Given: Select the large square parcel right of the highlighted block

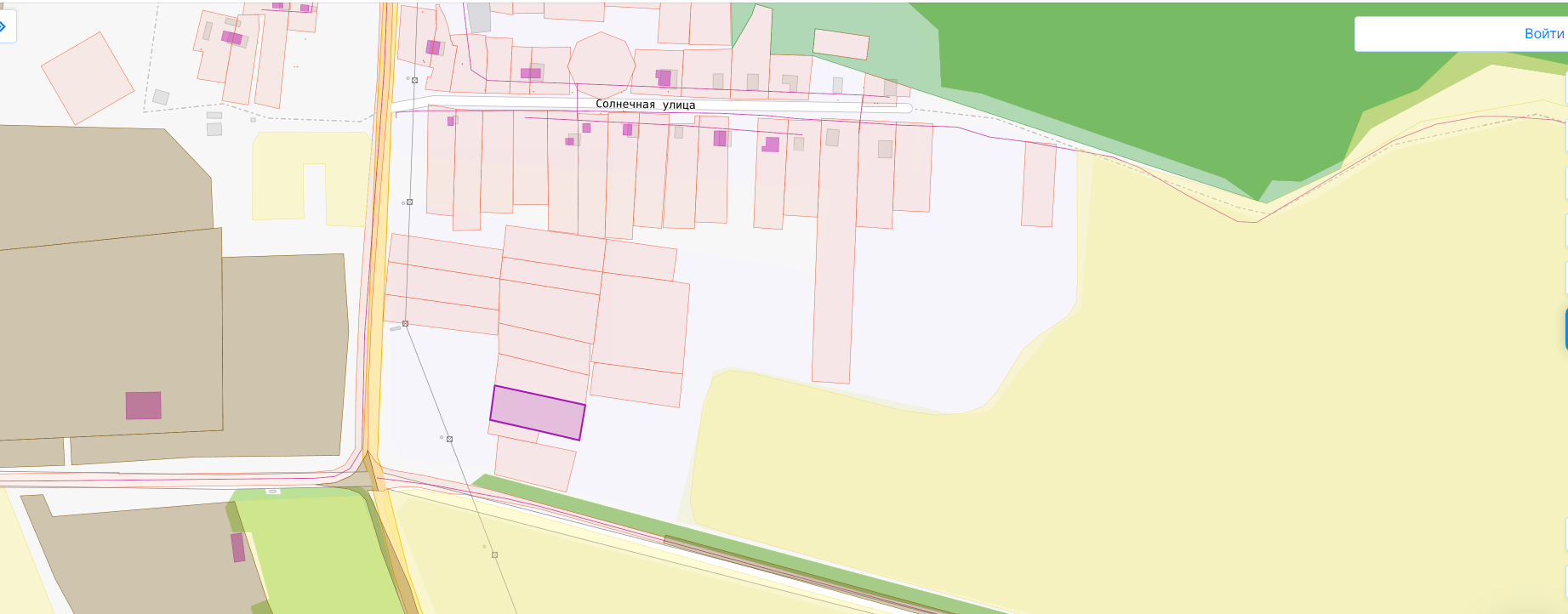Looking at the screenshot, I should pyautogui.click(x=641, y=323).
